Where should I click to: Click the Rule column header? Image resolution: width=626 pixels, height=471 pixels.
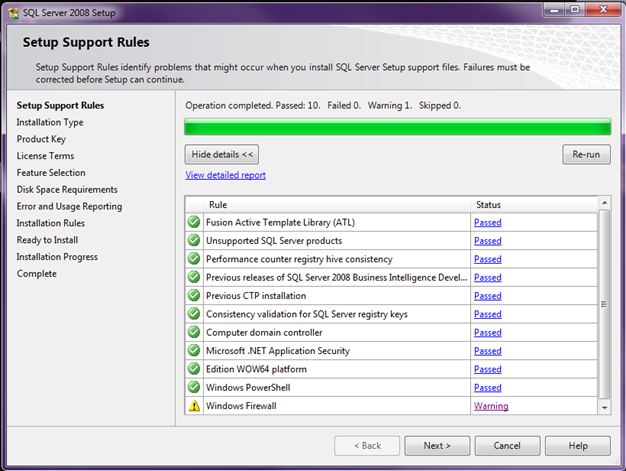(337, 205)
